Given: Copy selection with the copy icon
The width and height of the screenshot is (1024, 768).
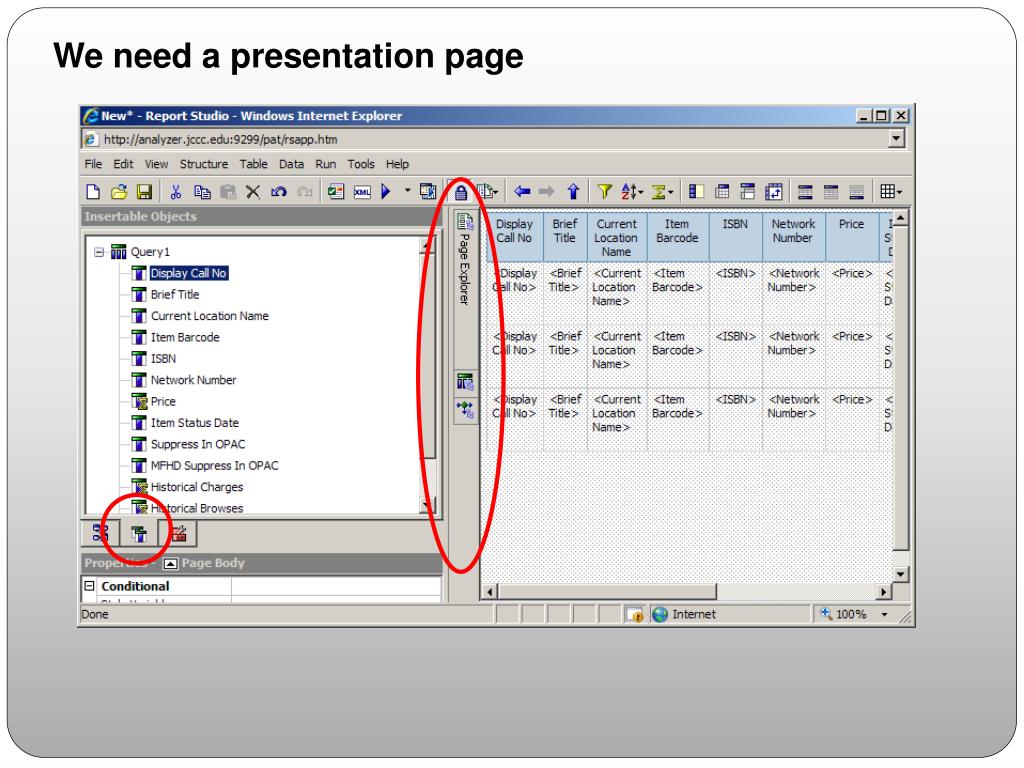Looking at the screenshot, I should [x=202, y=191].
